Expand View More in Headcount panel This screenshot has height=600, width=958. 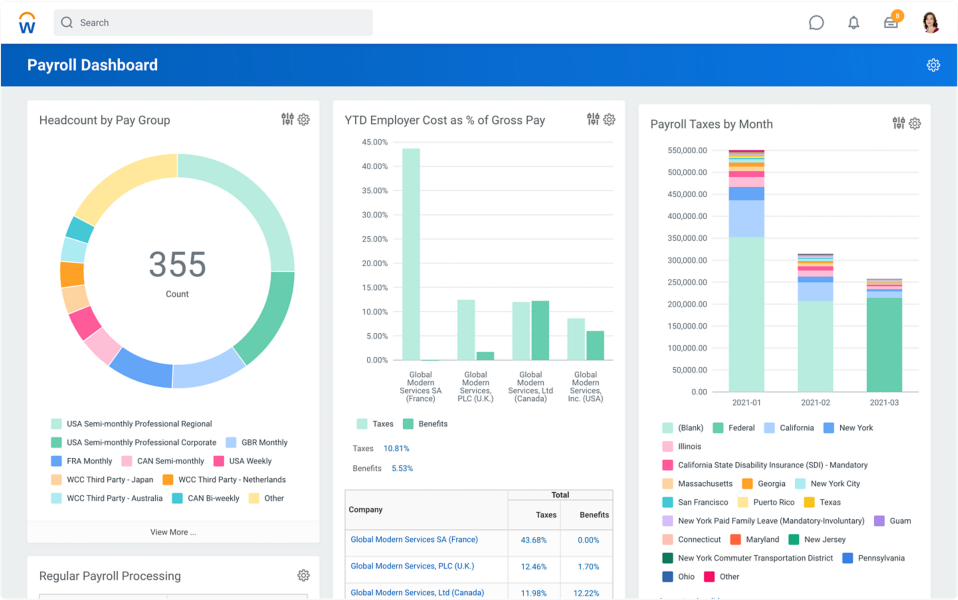tap(173, 532)
